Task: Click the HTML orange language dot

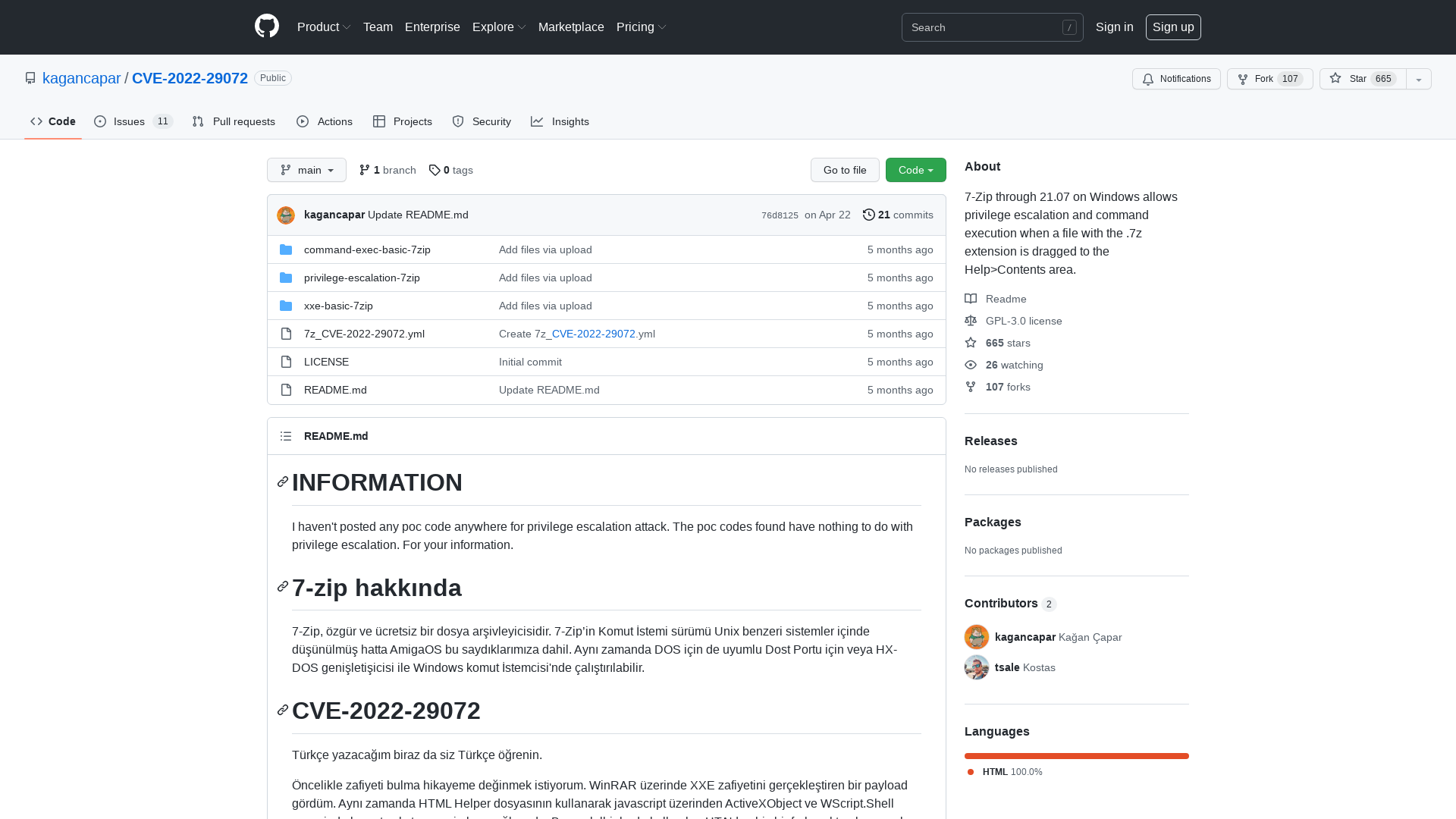Action: pyautogui.click(x=971, y=772)
